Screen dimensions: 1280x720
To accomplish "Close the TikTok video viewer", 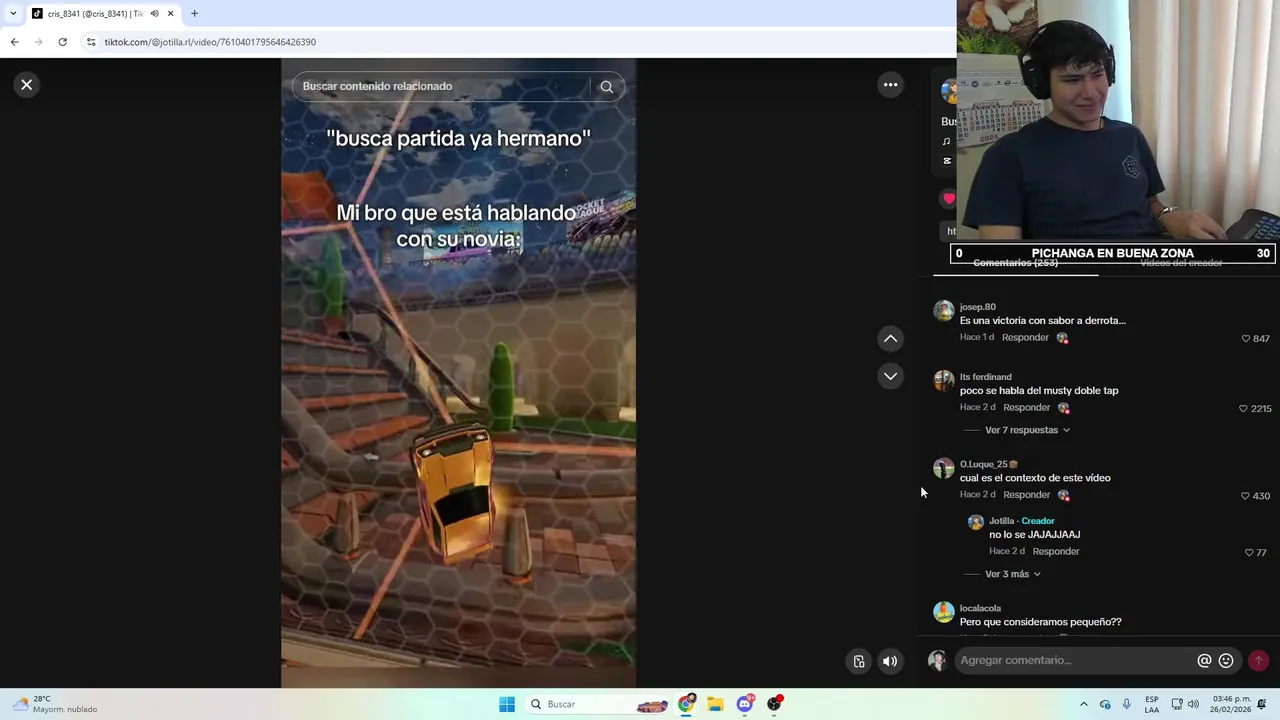I will (27, 85).
